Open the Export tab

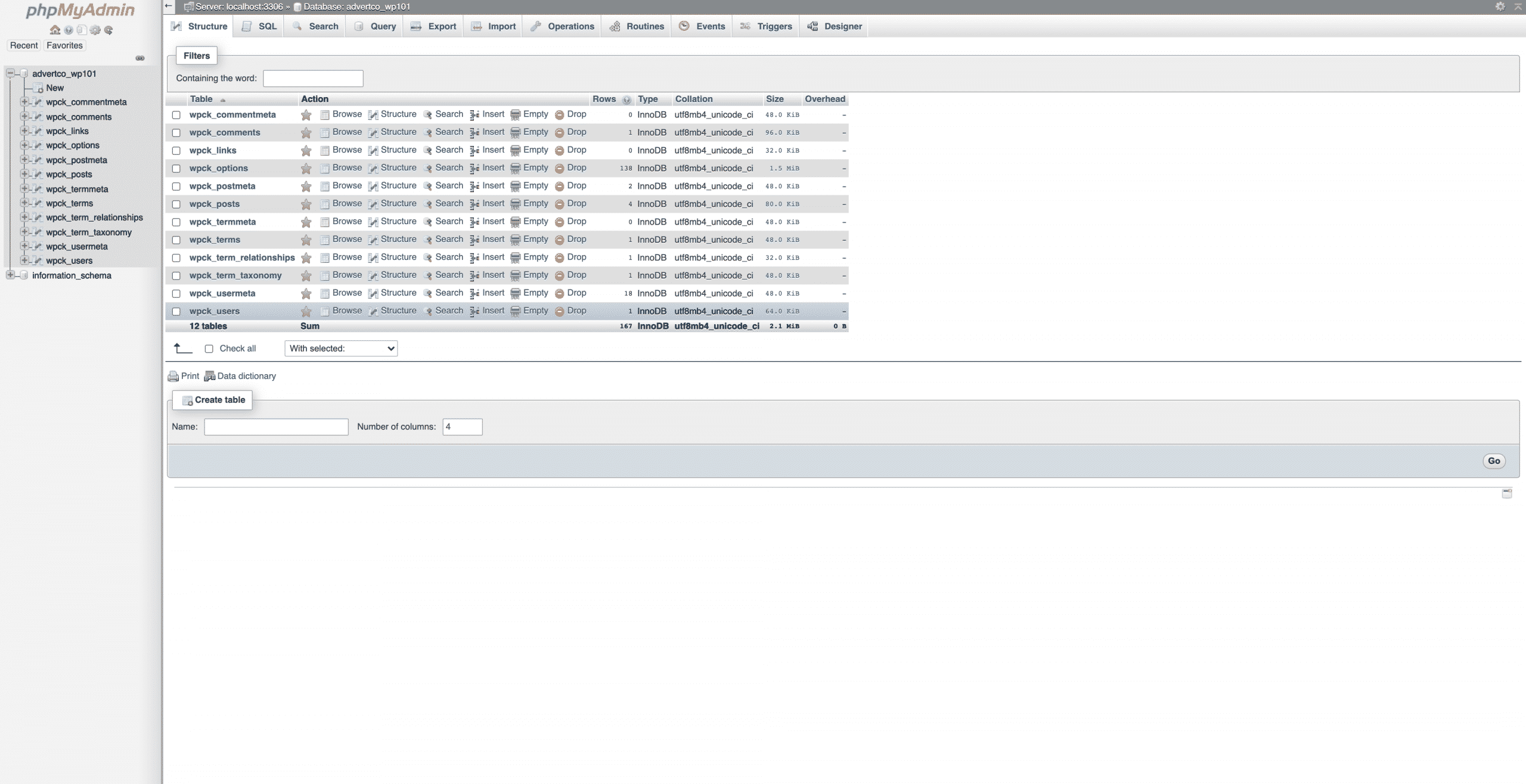433,26
